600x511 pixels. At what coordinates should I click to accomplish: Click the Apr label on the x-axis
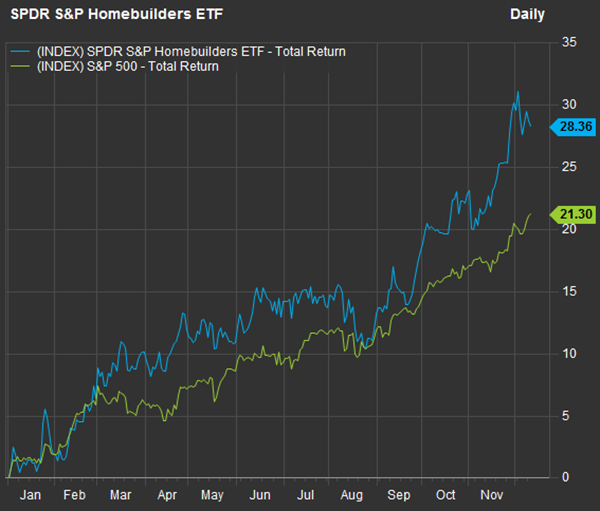tap(167, 495)
